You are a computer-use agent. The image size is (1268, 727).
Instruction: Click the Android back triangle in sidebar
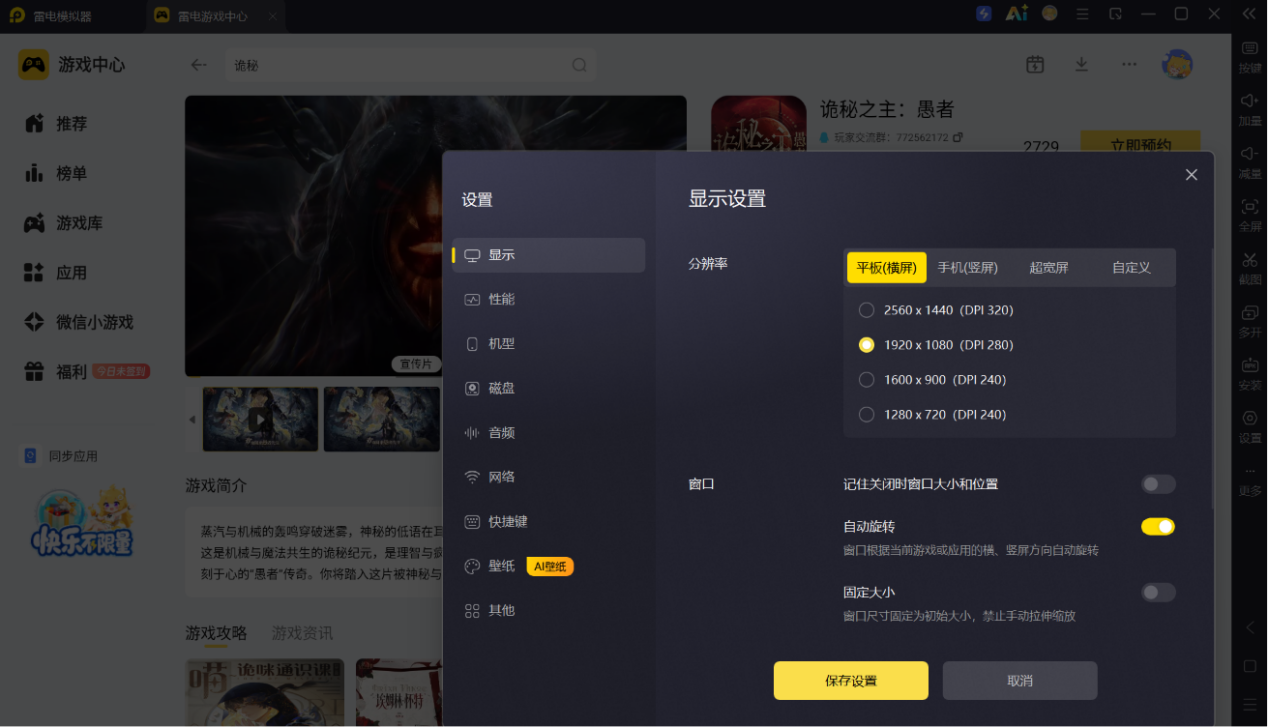coord(1250,628)
